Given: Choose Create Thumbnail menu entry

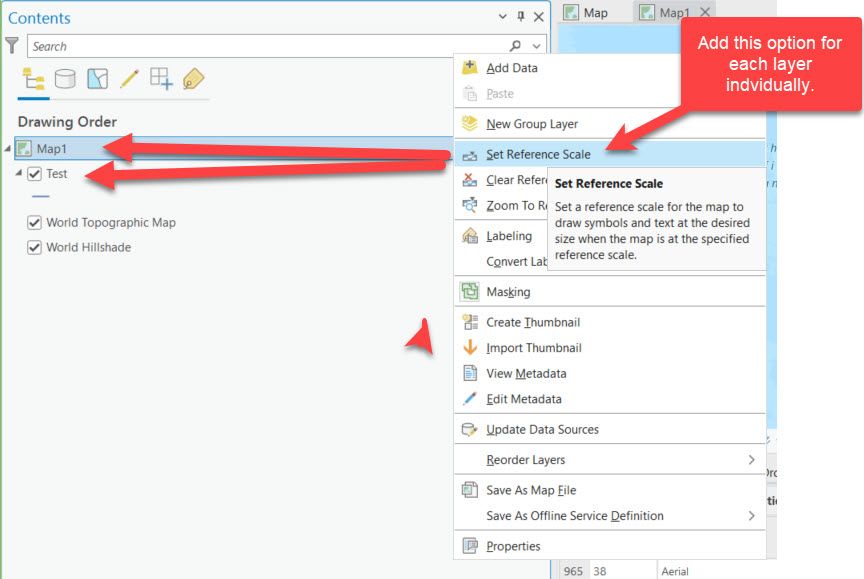Looking at the screenshot, I should pyautogui.click(x=610, y=322).
